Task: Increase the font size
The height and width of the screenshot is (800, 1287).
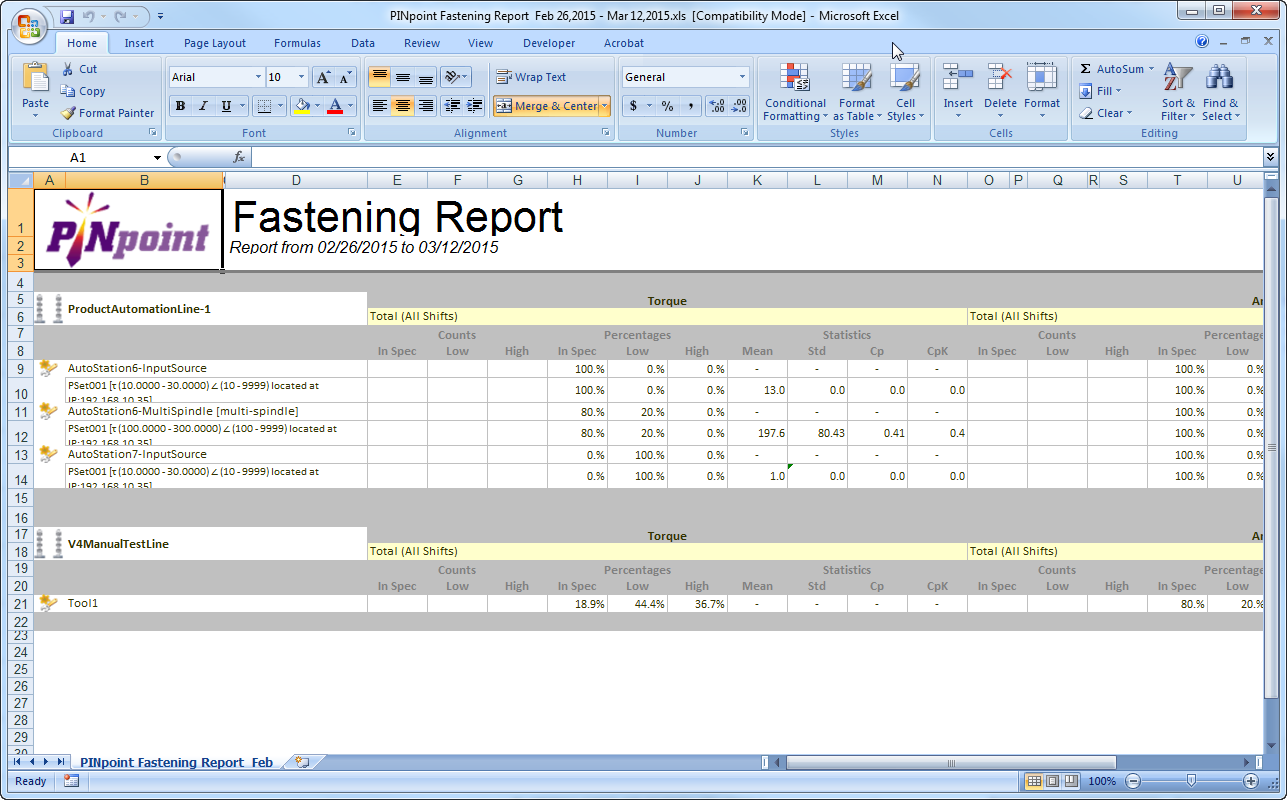Action: coord(323,77)
